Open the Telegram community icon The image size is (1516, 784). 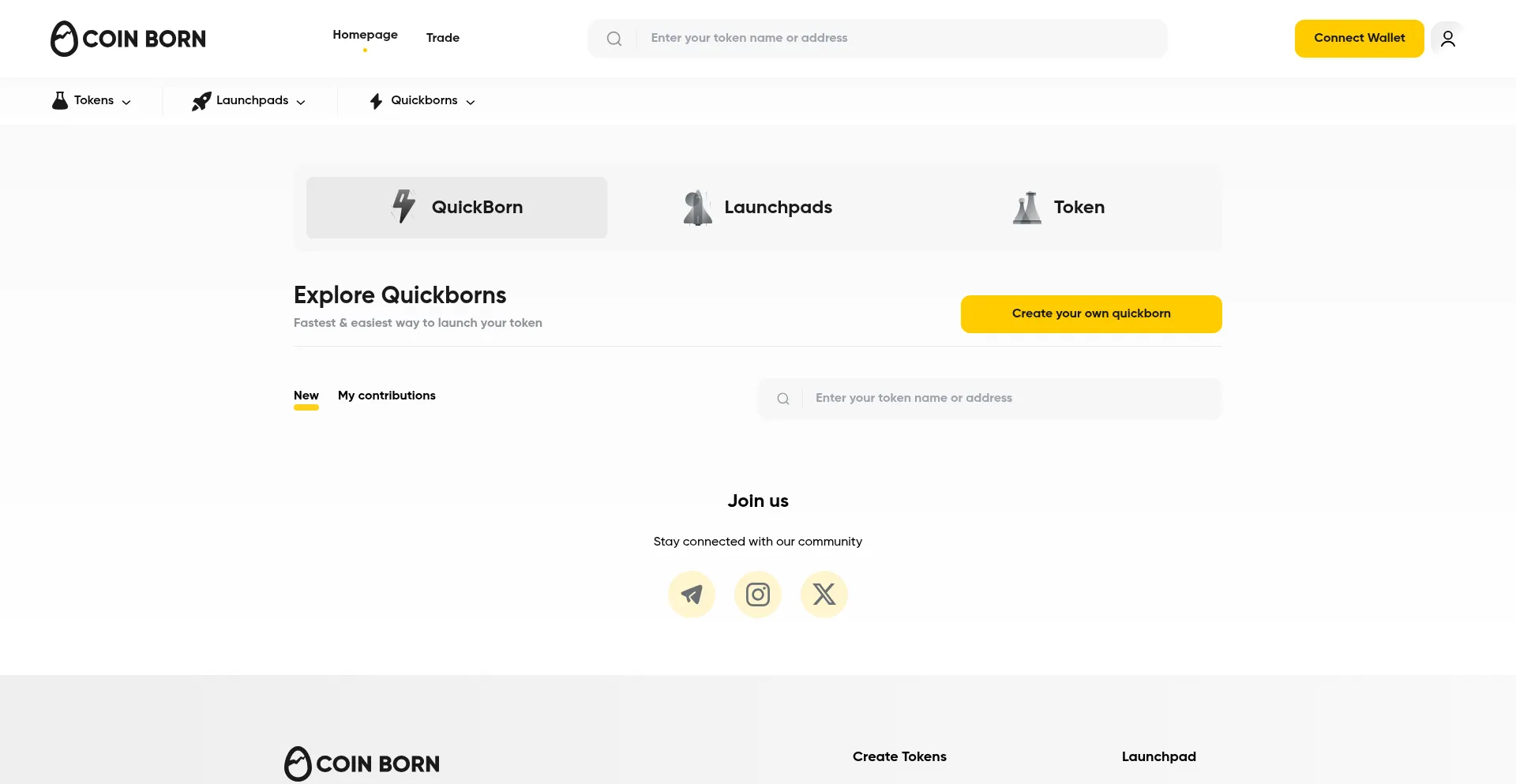[691, 594]
